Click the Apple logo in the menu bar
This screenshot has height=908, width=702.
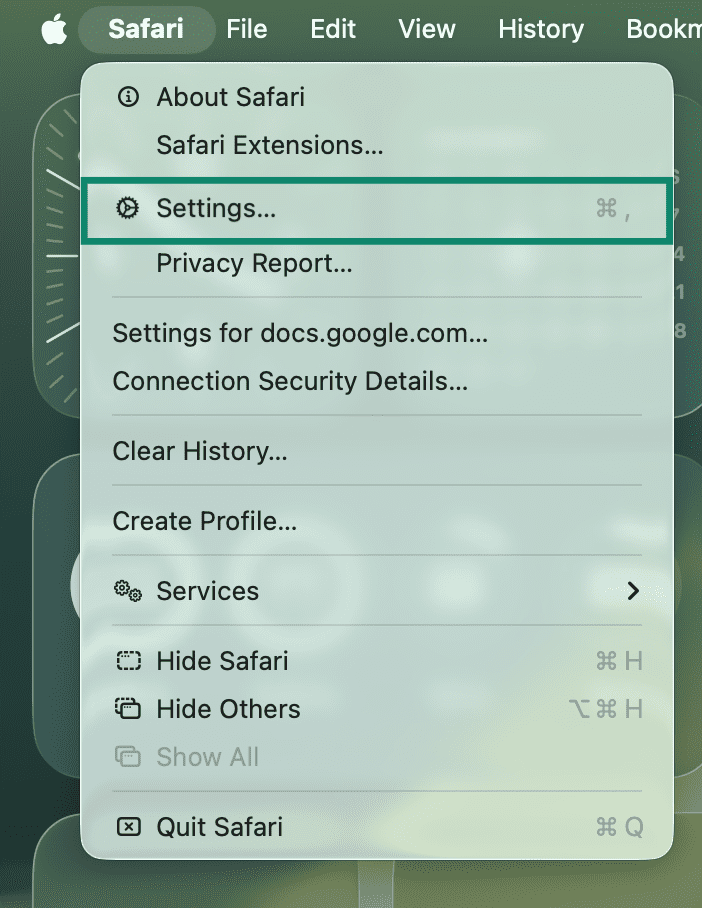(x=55, y=29)
